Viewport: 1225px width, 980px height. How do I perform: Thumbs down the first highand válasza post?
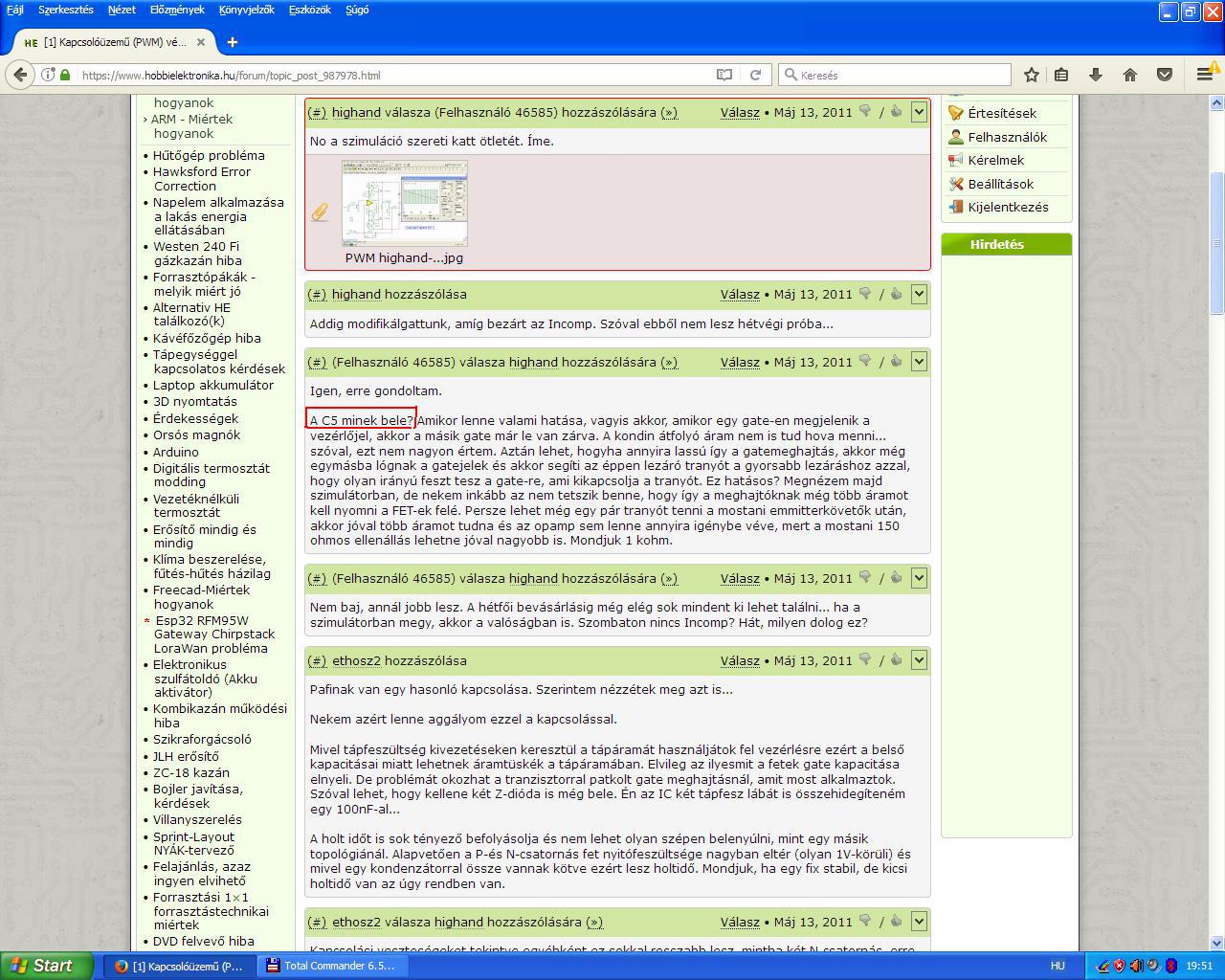tap(865, 111)
